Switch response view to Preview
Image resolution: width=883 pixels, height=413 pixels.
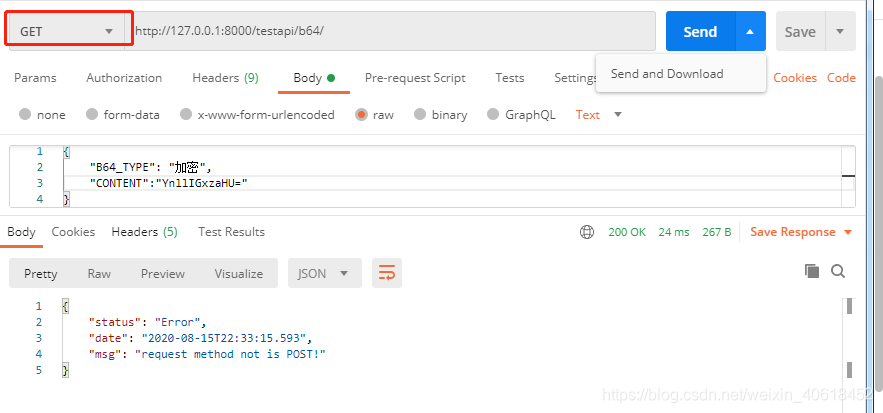coord(163,274)
